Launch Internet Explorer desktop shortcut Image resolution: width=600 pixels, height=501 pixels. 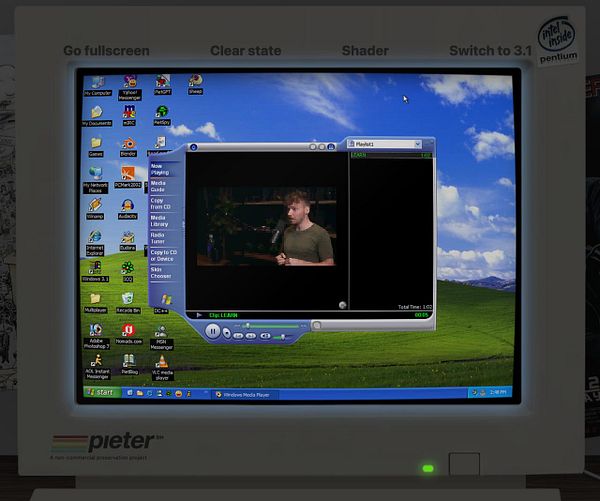(x=95, y=243)
